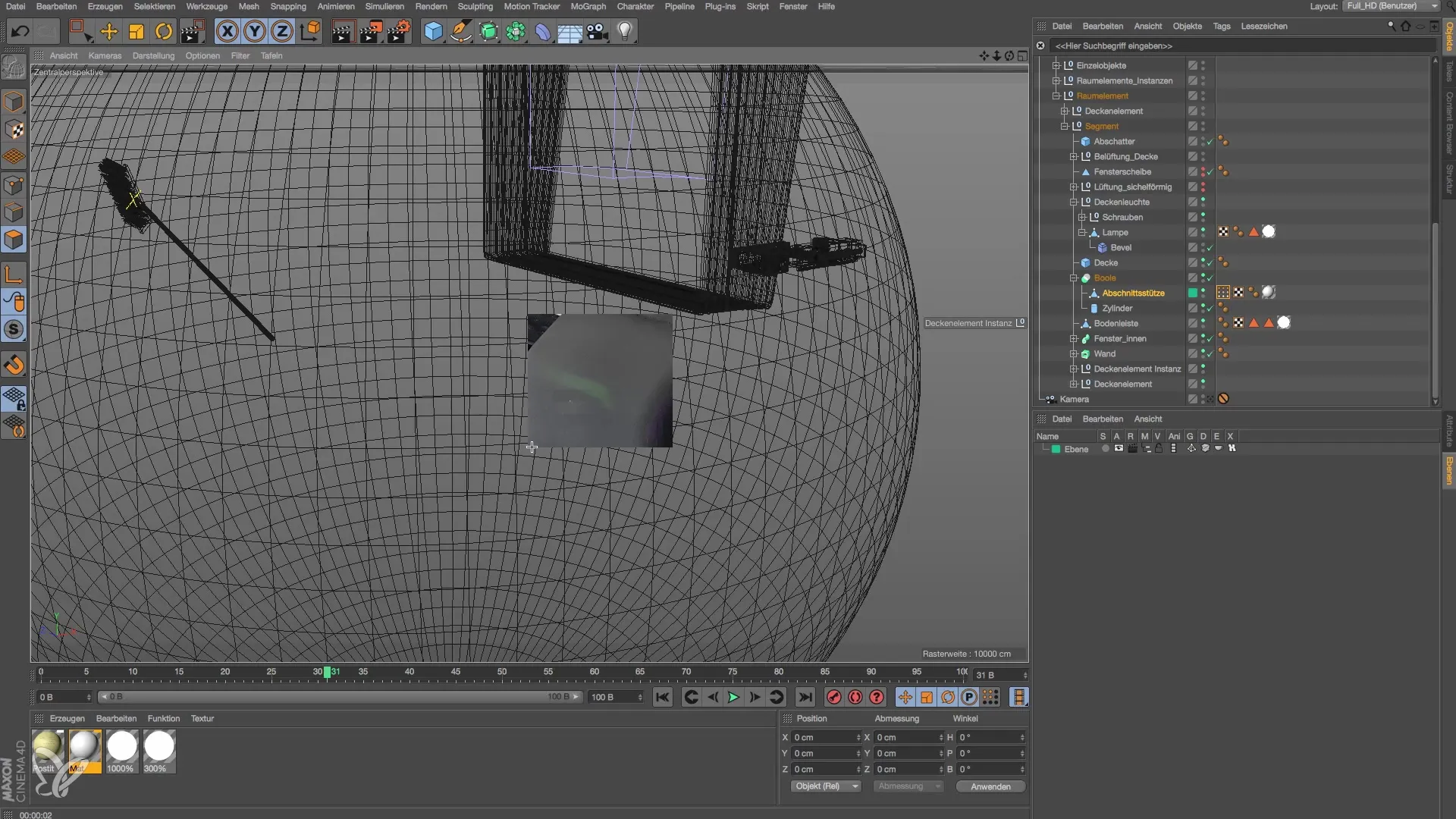Collapse the Segment node
Screen dimensions: 1456x819
point(1065,126)
